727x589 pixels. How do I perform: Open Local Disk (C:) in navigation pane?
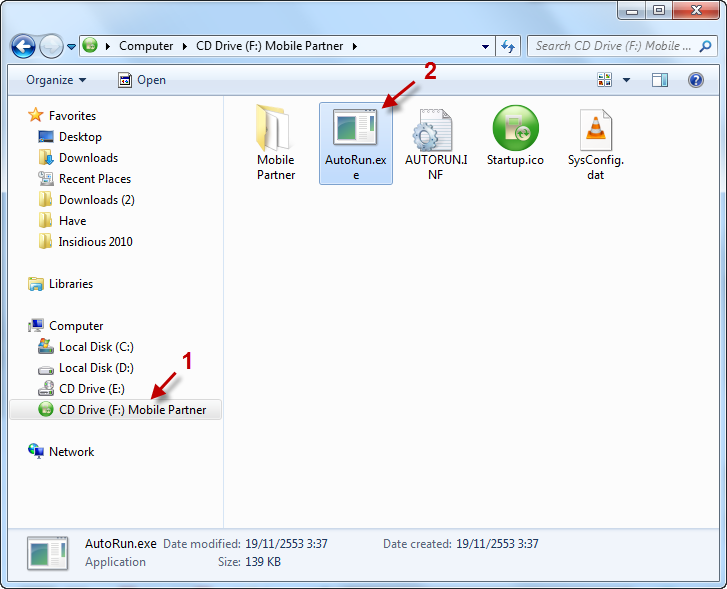click(96, 347)
